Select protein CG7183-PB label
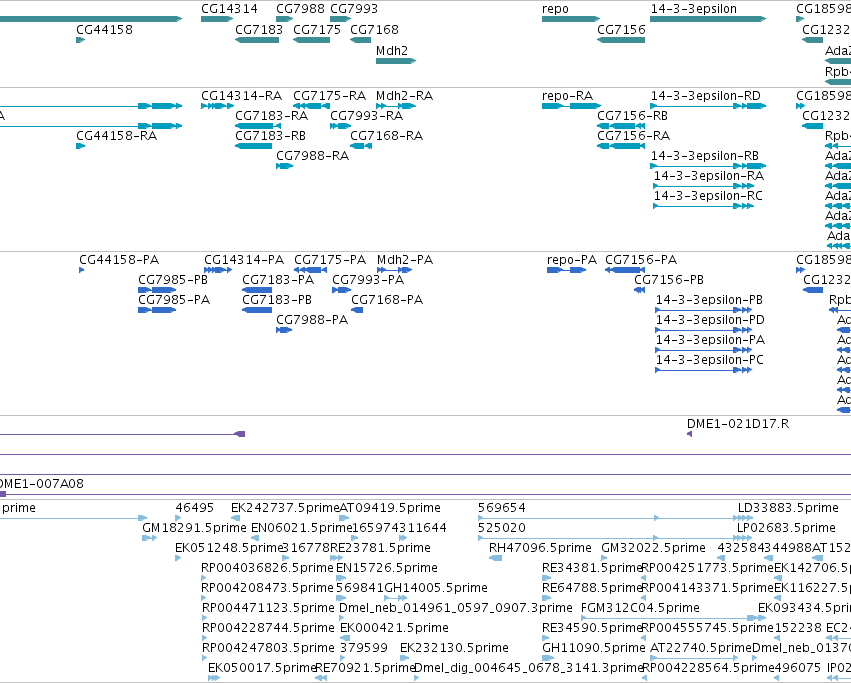This screenshot has width=851, height=683. click(x=277, y=300)
